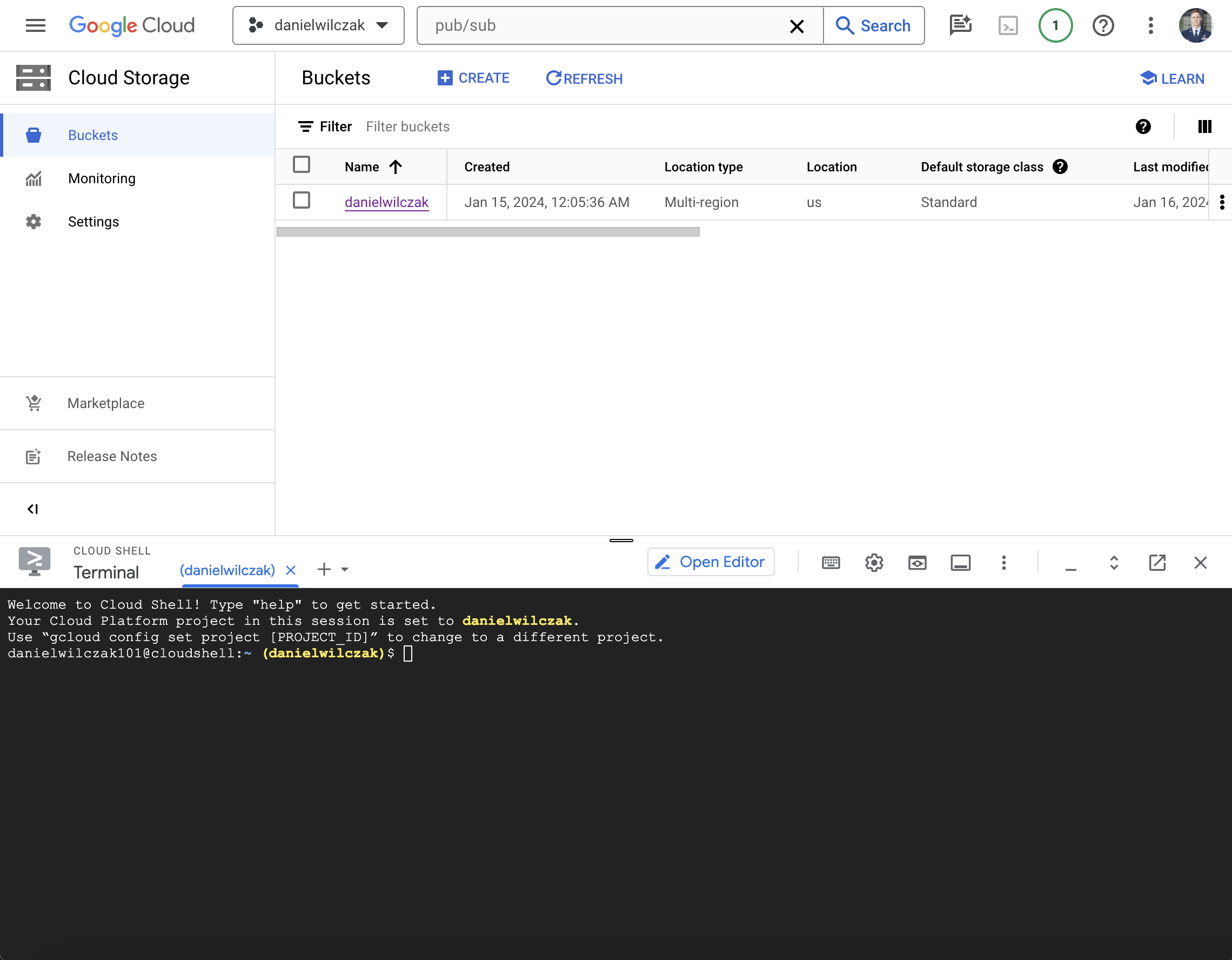Open the terminal keyboard shortcuts icon

pos(831,563)
